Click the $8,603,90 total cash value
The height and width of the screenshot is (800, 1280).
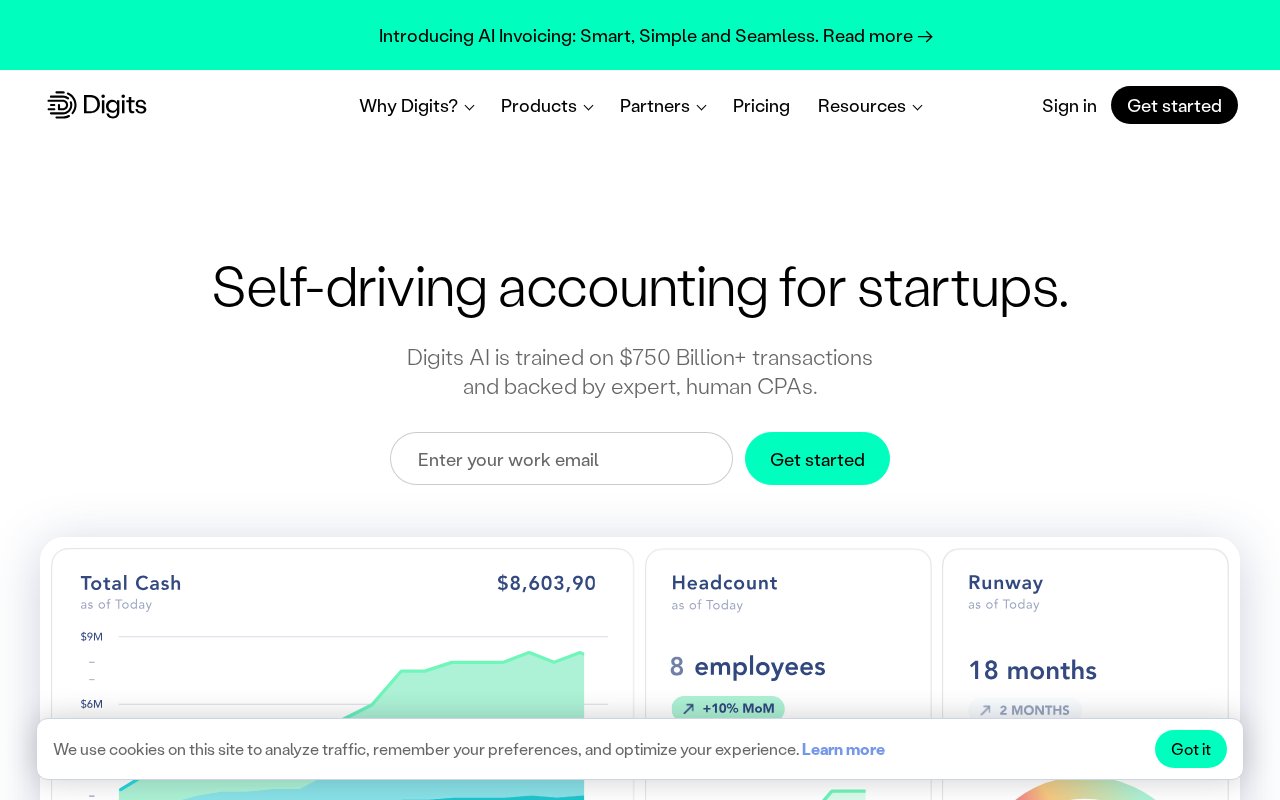pyautogui.click(x=546, y=583)
